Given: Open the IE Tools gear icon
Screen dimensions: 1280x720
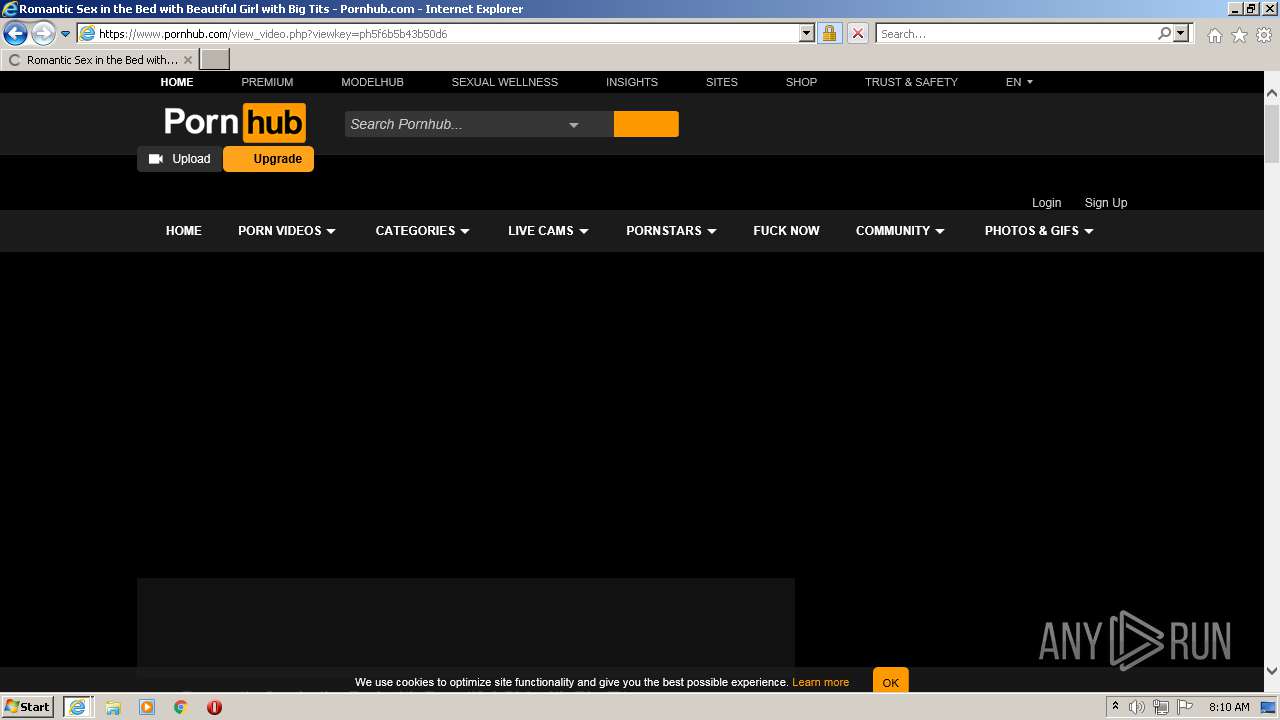Looking at the screenshot, I should pyautogui.click(x=1264, y=35).
